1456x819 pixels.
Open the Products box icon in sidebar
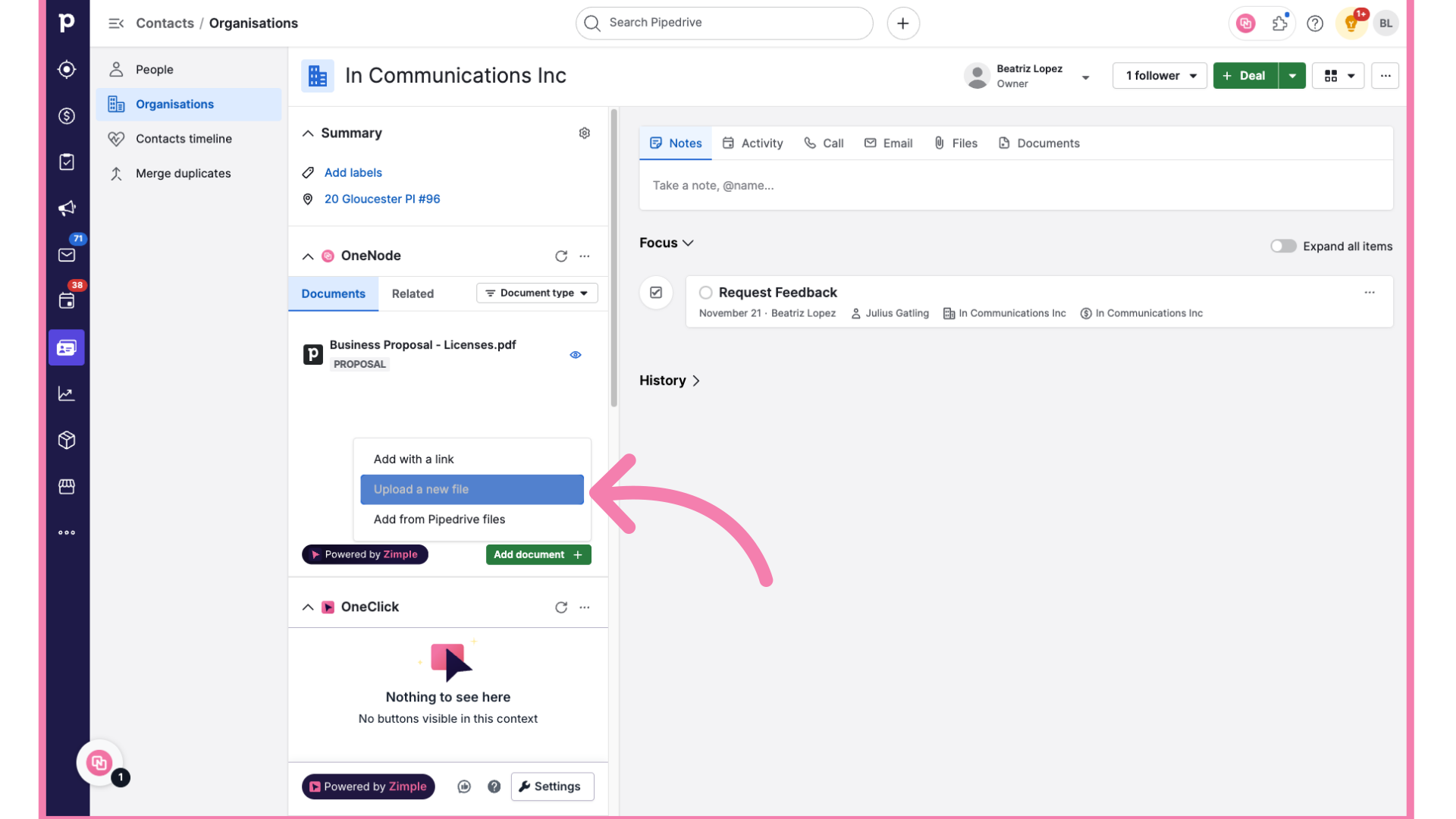point(67,440)
